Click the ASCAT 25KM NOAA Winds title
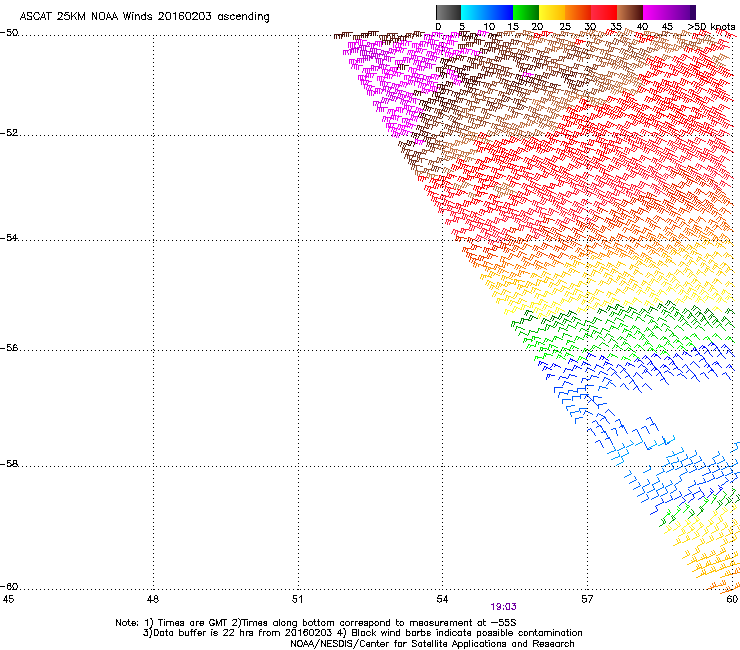The width and height of the screenshot is (740, 650). point(144,17)
